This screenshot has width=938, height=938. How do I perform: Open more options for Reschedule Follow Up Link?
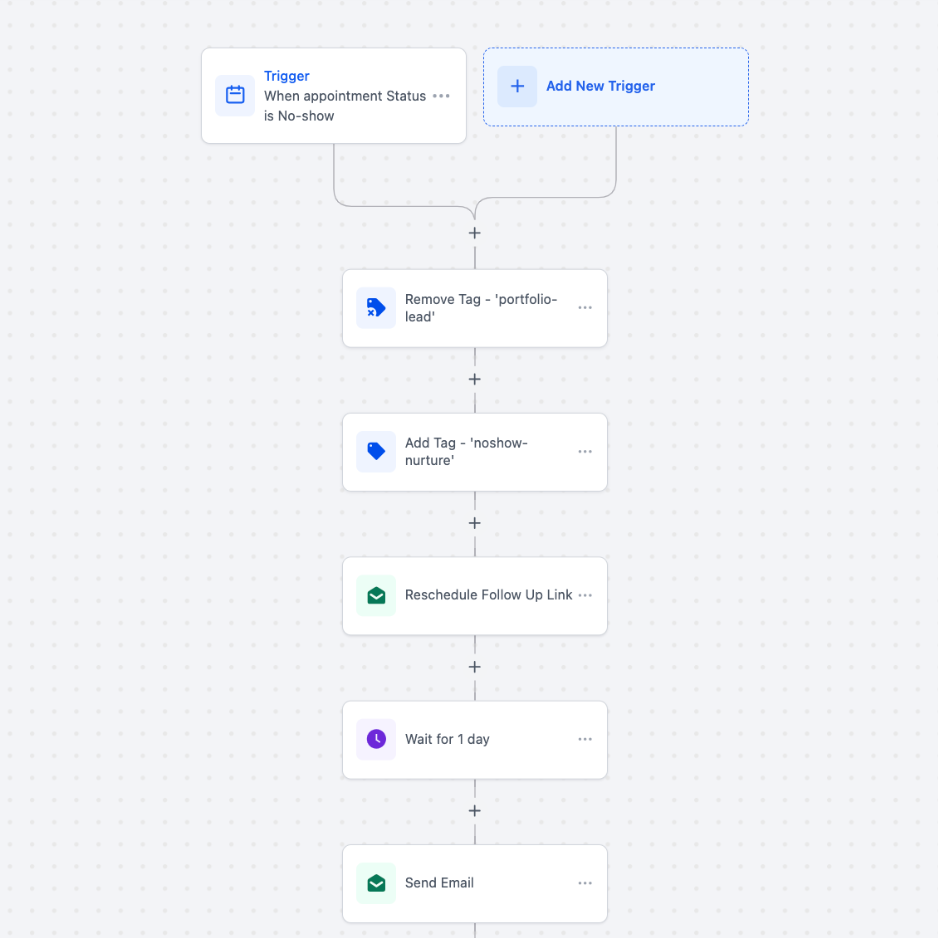[585, 595]
